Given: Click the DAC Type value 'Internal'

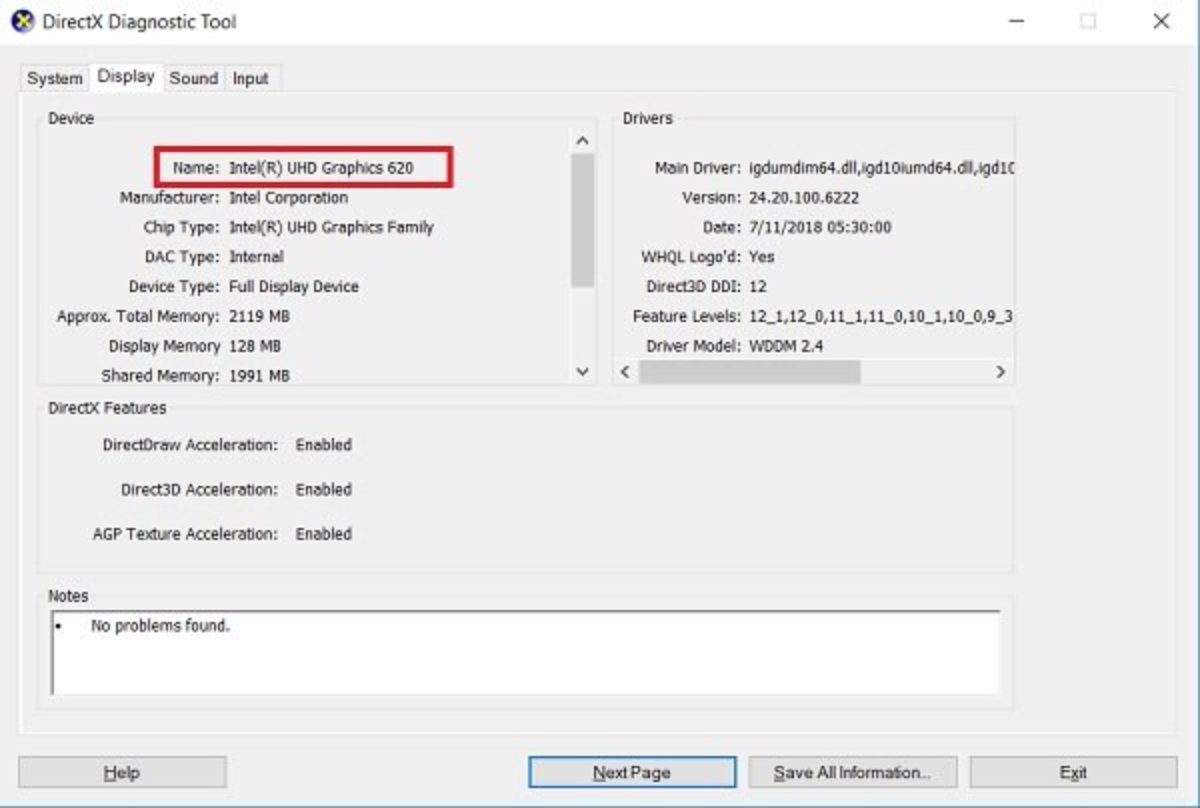Looking at the screenshot, I should pyautogui.click(x=256, y=257).
